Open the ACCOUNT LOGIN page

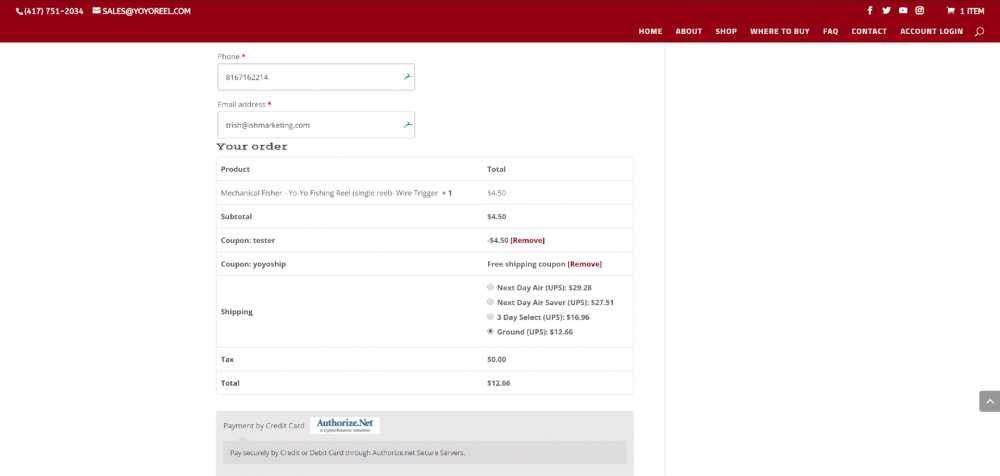[x=932, y=31]
